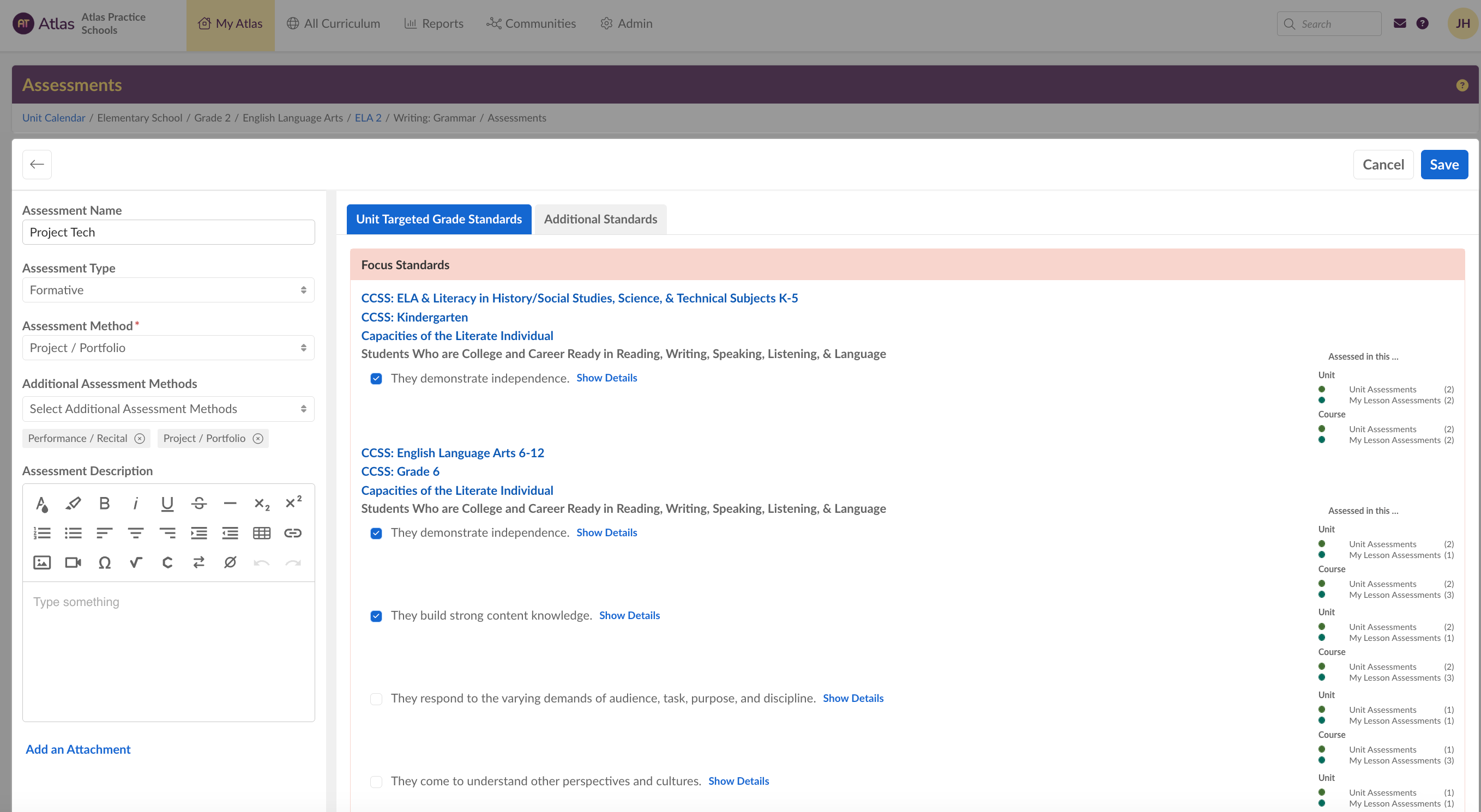Click Add an Attachment link
The height and width of the screenshot is (812, 1481).
click(78, 749)
